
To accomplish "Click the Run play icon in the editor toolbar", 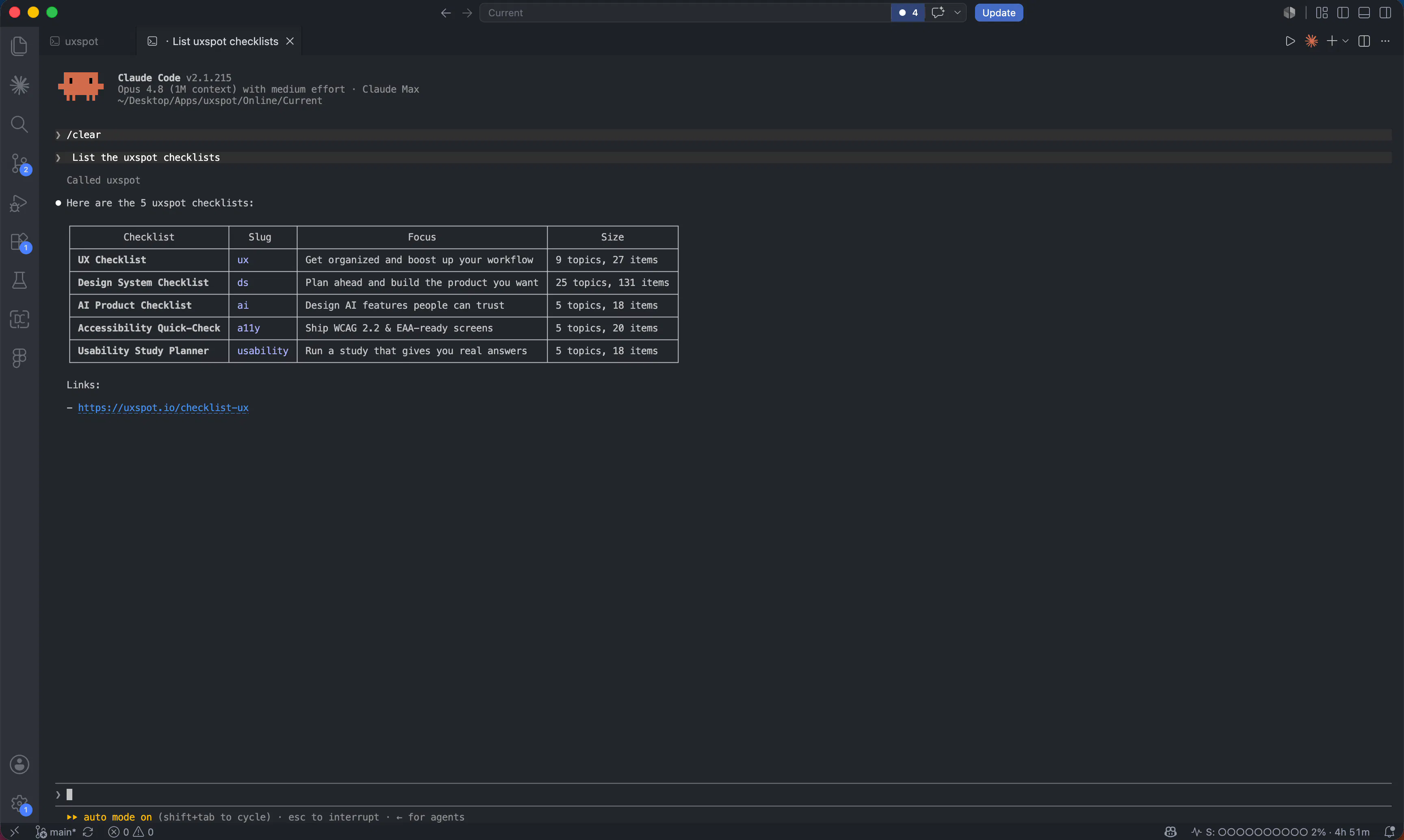I will click(1290, 41).
